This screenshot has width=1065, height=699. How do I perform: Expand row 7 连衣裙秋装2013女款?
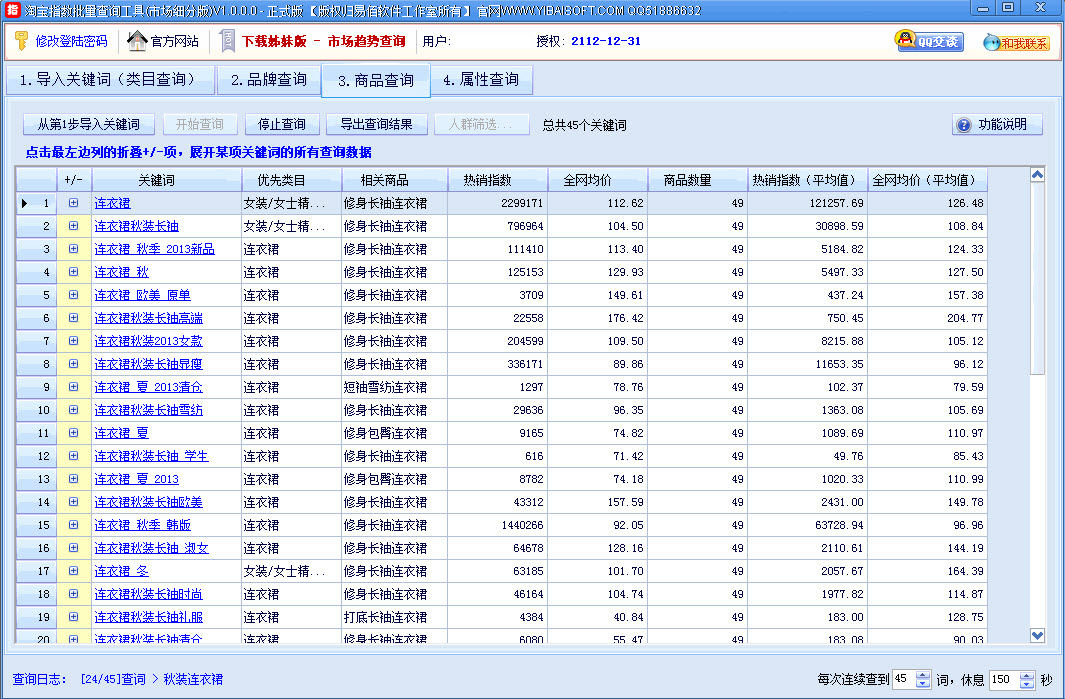click(73, 341)
